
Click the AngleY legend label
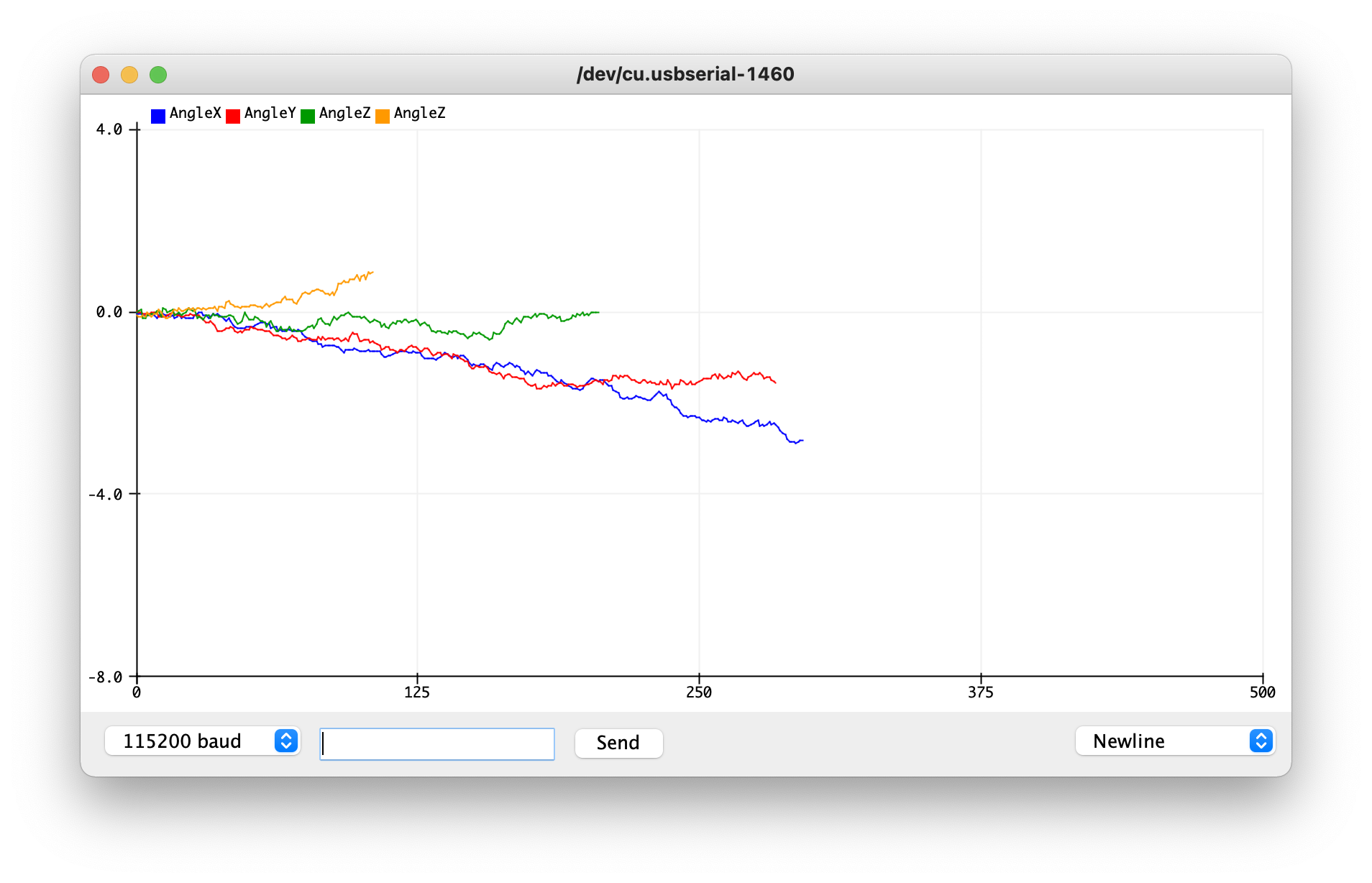pyautogui.click(x=270, y=113)
